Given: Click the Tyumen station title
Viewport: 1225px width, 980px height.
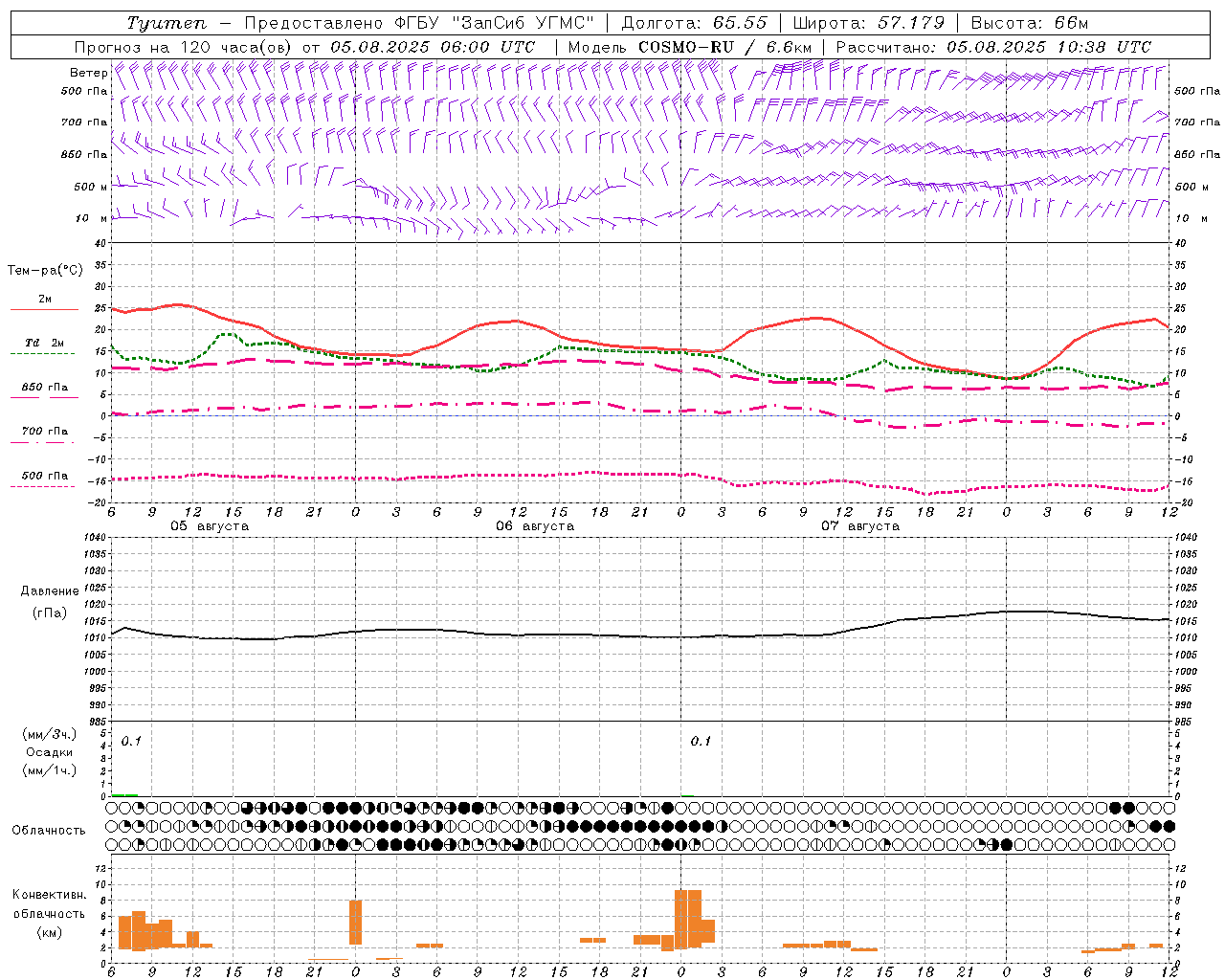Looking at the screenshot, I should tap(167, 23).
